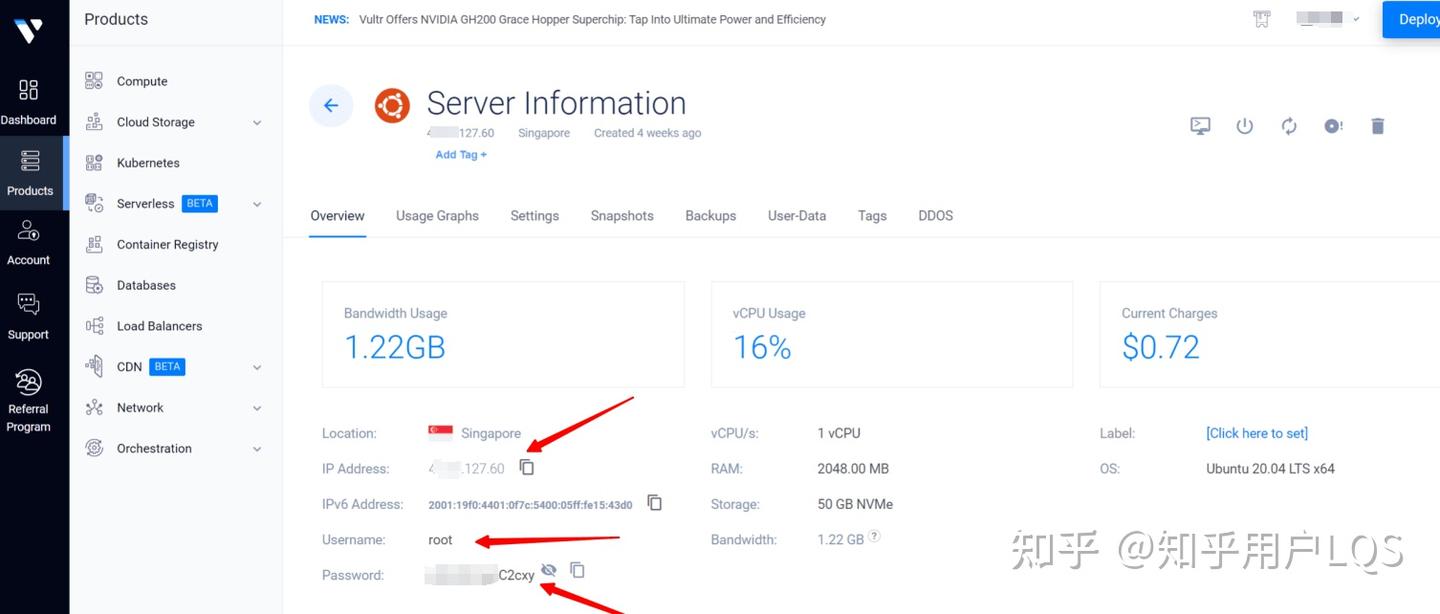Click the Add Tag + link
The image size is (1440, 614).
pos(461,155)
